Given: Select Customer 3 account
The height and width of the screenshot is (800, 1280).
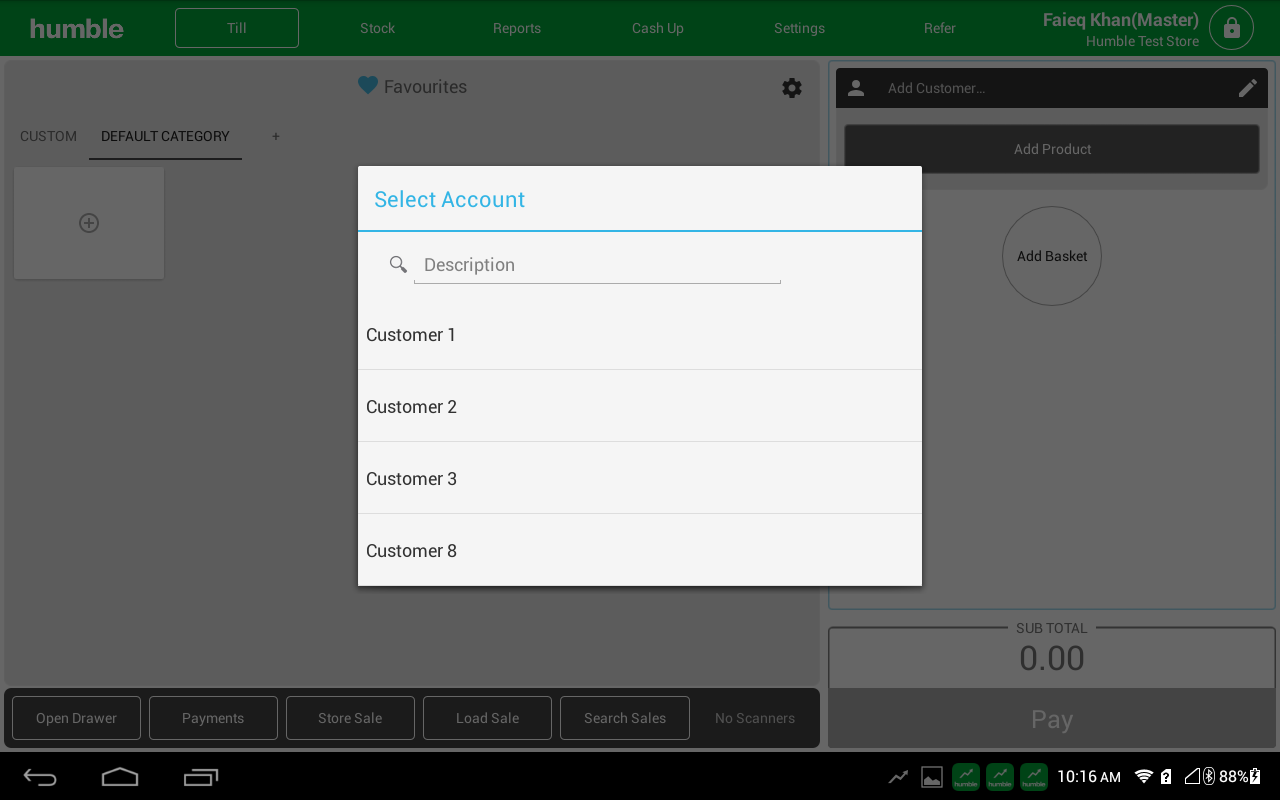Looking at the screenshot, I should coord(640,479).
